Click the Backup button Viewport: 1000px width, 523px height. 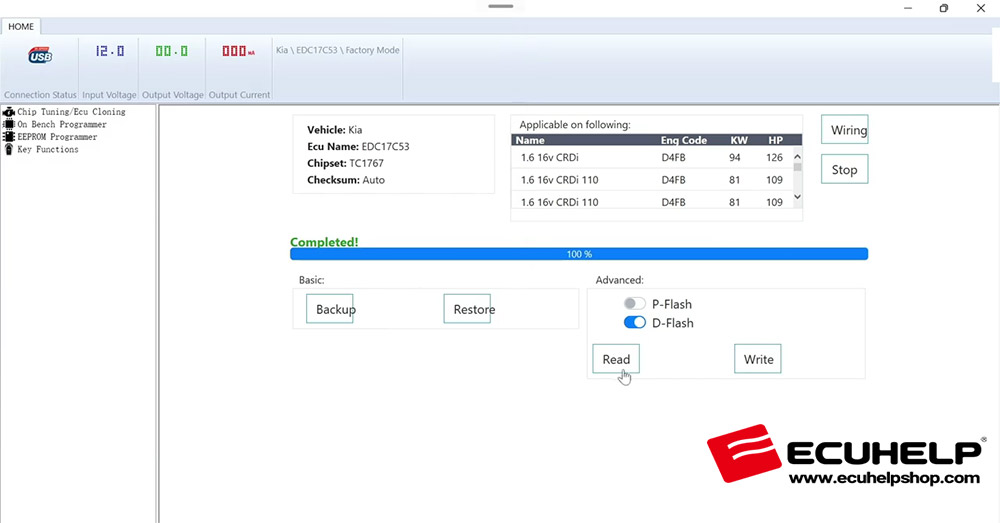330,309
